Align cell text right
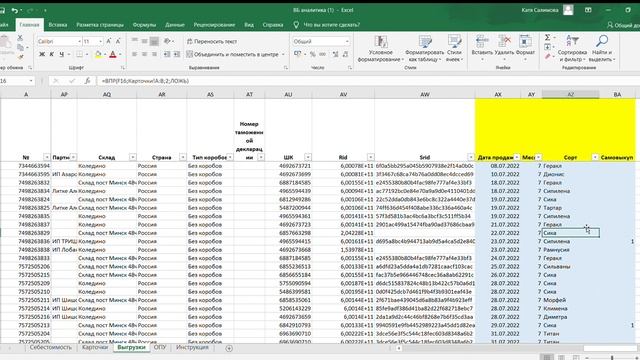The height and width of the screenshot is (360, 640). [x=154, y=54]
